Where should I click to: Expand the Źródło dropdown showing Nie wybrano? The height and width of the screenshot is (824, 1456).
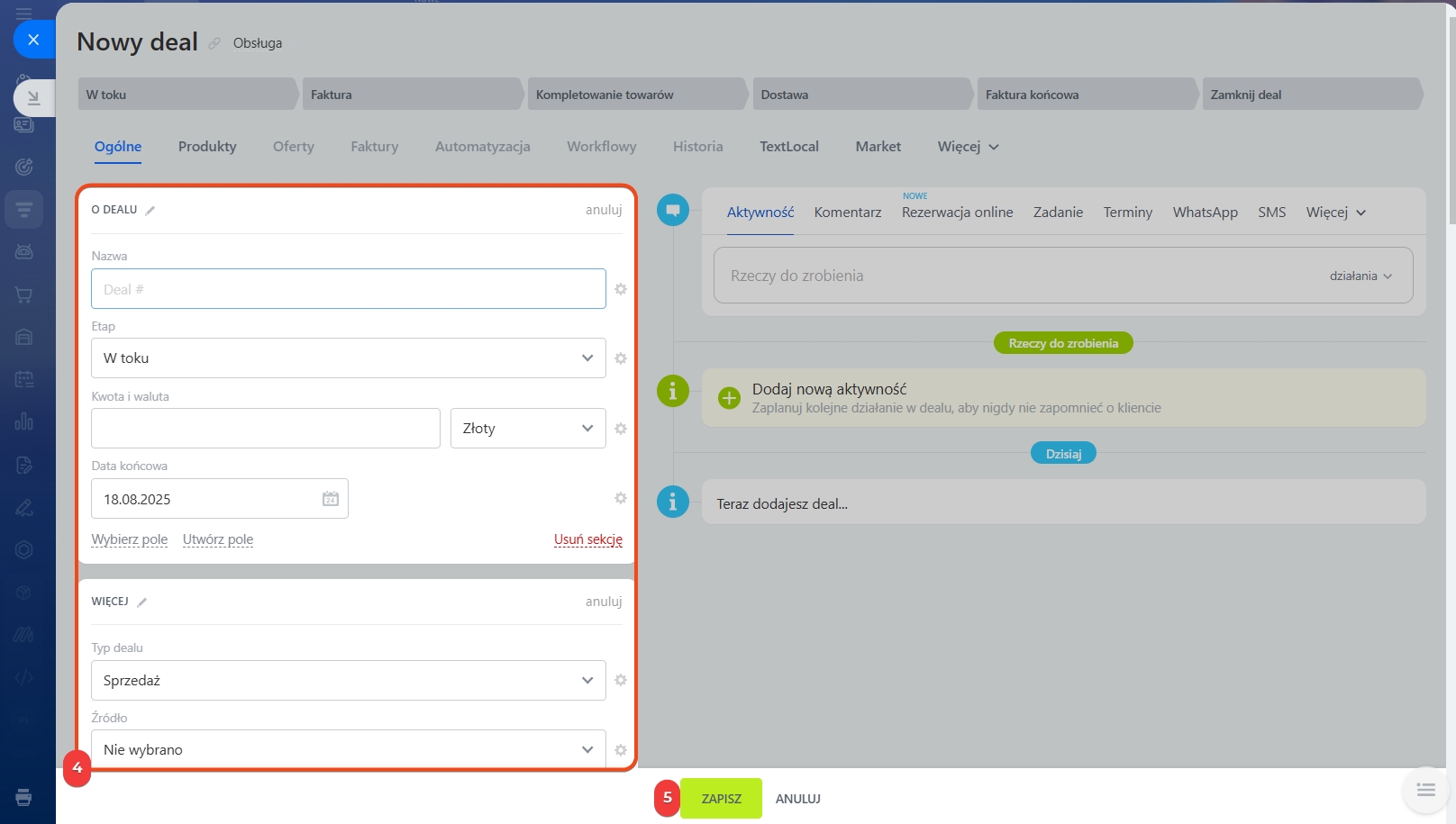click(348, 749)
